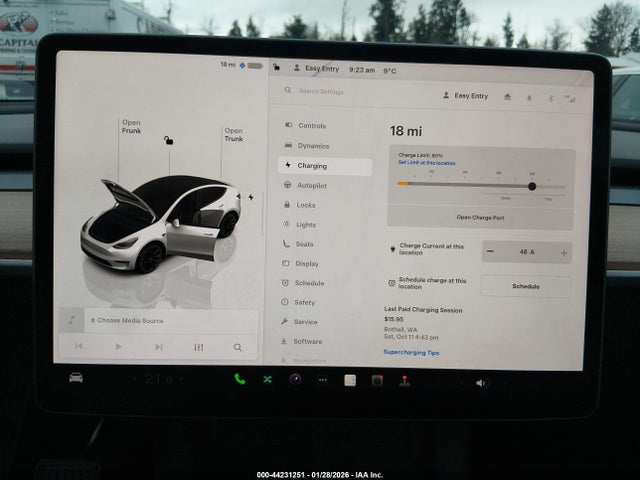This screenshot has height=480, width=640.
Task: Go to the Software settings menu item
Action: click(x=307, y=341)
